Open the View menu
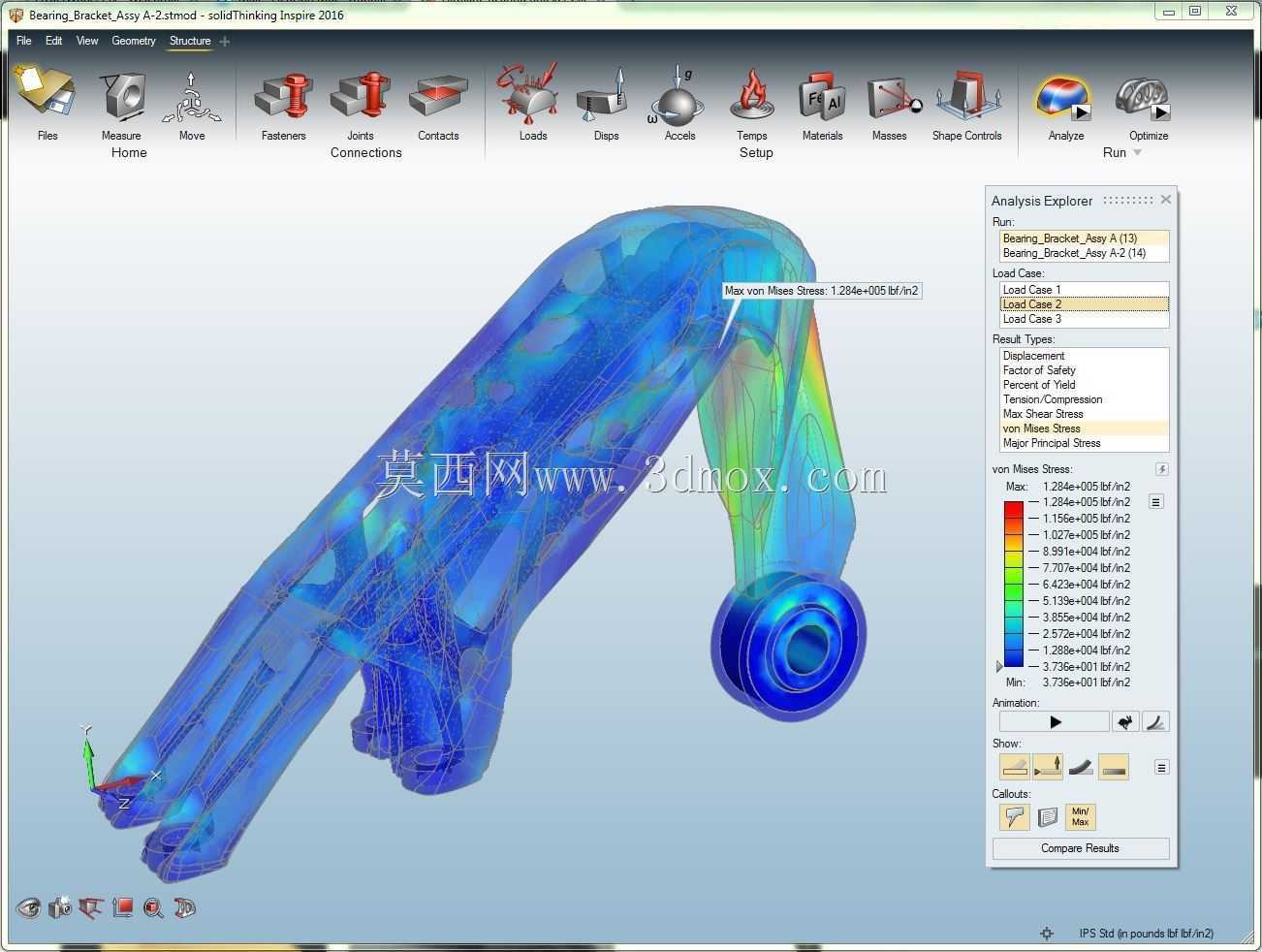 coord(87,41)
